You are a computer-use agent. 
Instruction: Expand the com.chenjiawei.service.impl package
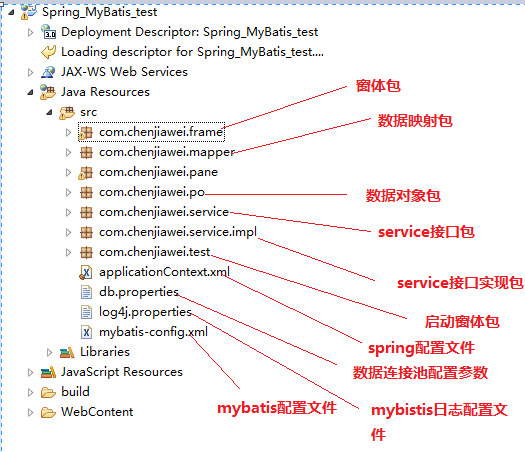[x=68, y=232]
